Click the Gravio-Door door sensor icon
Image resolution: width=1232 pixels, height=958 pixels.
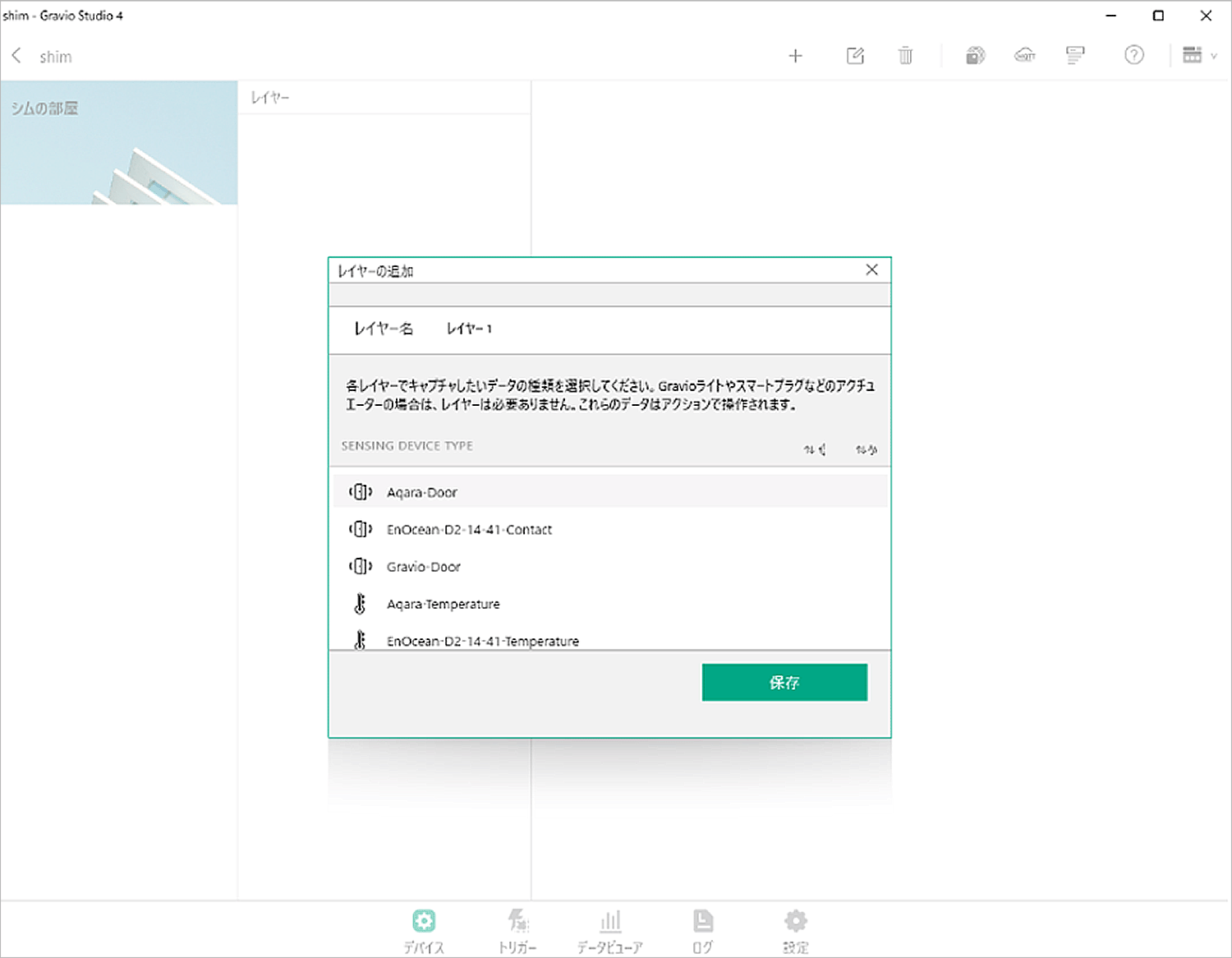coord(360,566)
